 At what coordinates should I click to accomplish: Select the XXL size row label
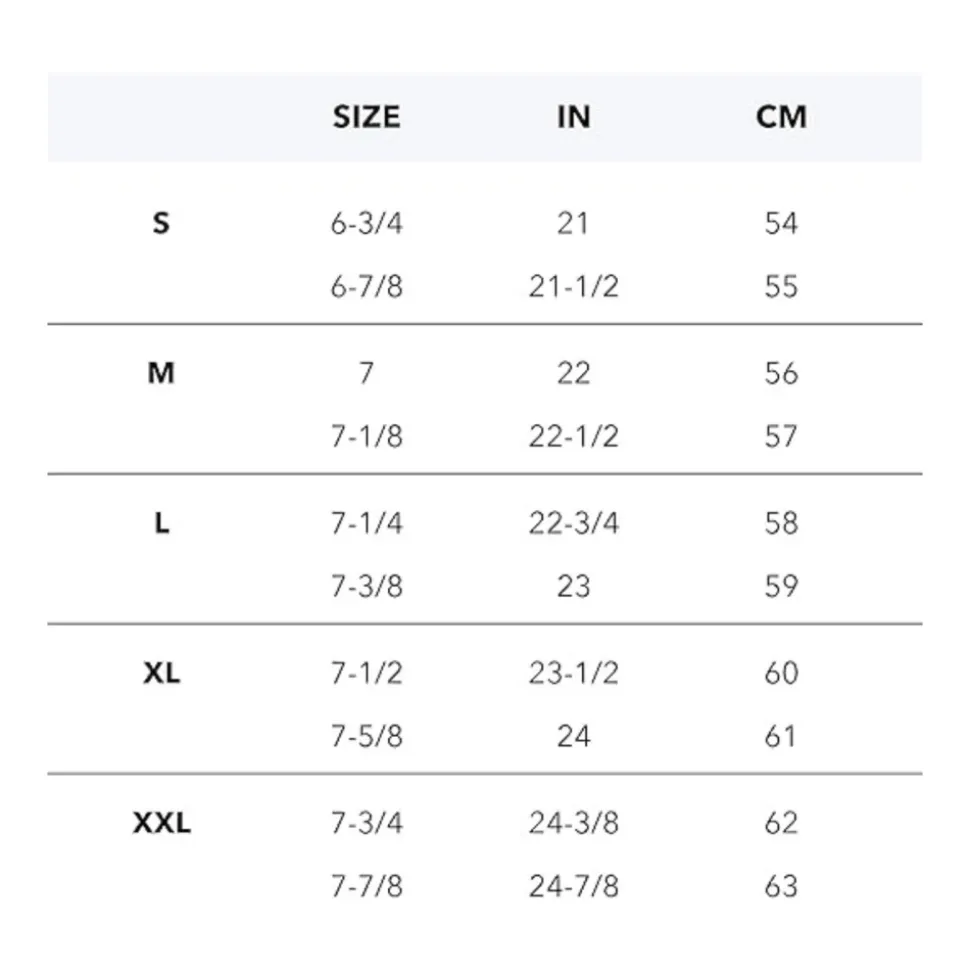pyautogui.click(x=162, y=823)
